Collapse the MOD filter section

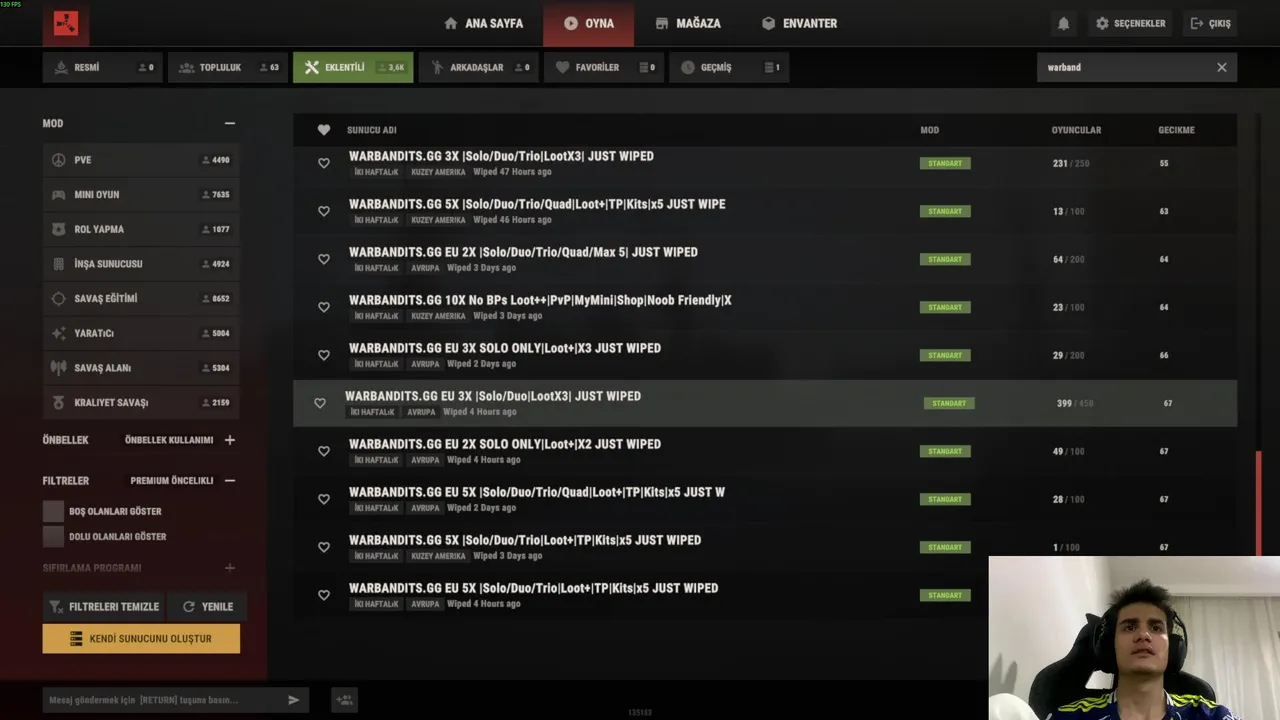[230, 123]
